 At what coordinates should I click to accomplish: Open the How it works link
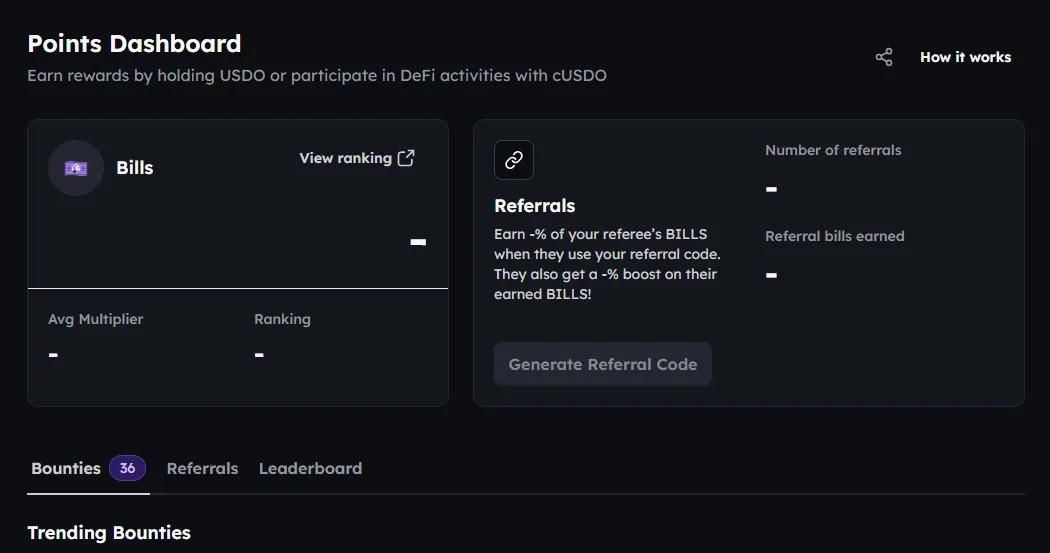pyautogui.click(x=965, y=57)
